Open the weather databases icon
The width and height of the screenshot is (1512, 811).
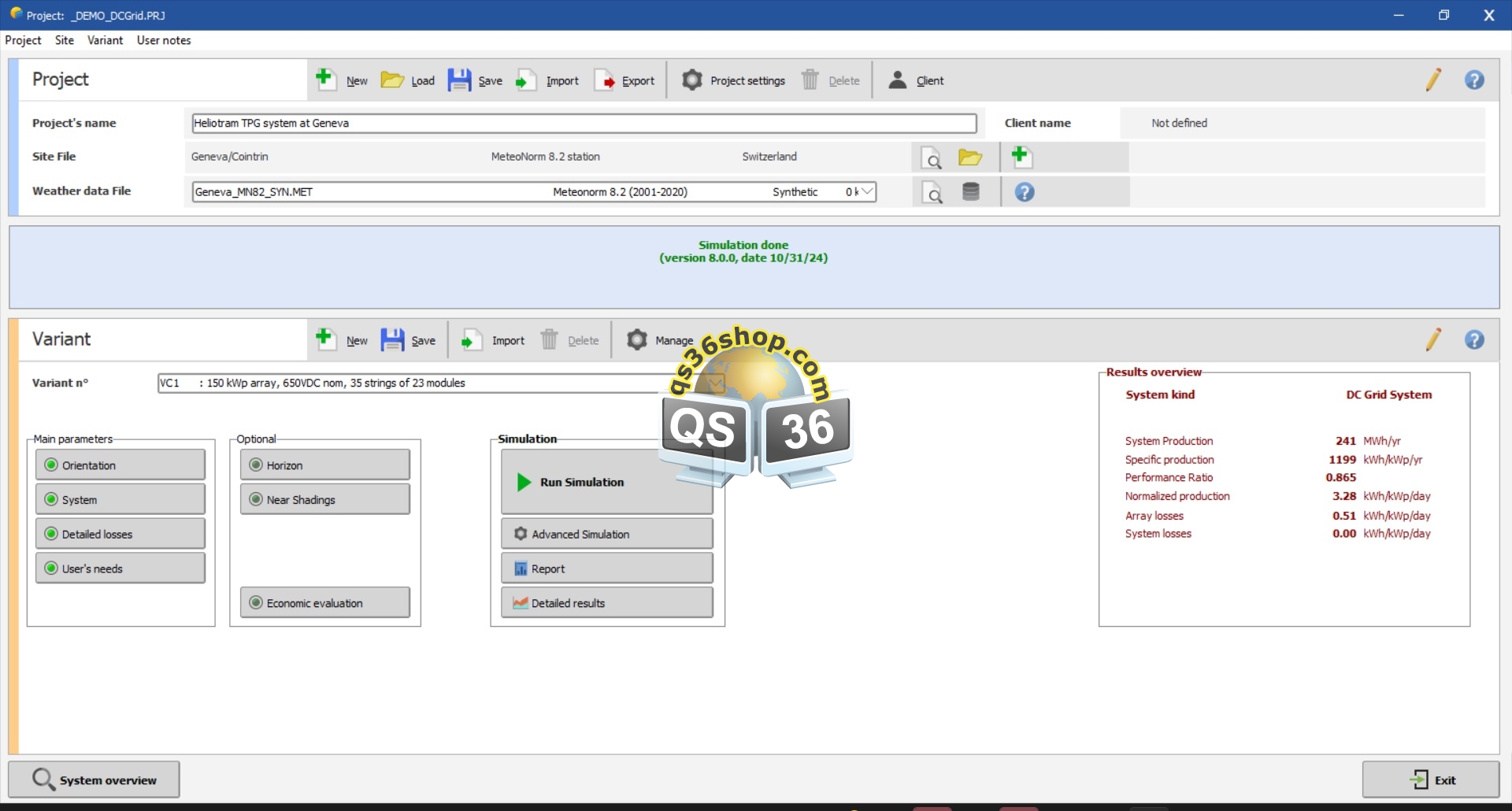[x=971, y=191]
